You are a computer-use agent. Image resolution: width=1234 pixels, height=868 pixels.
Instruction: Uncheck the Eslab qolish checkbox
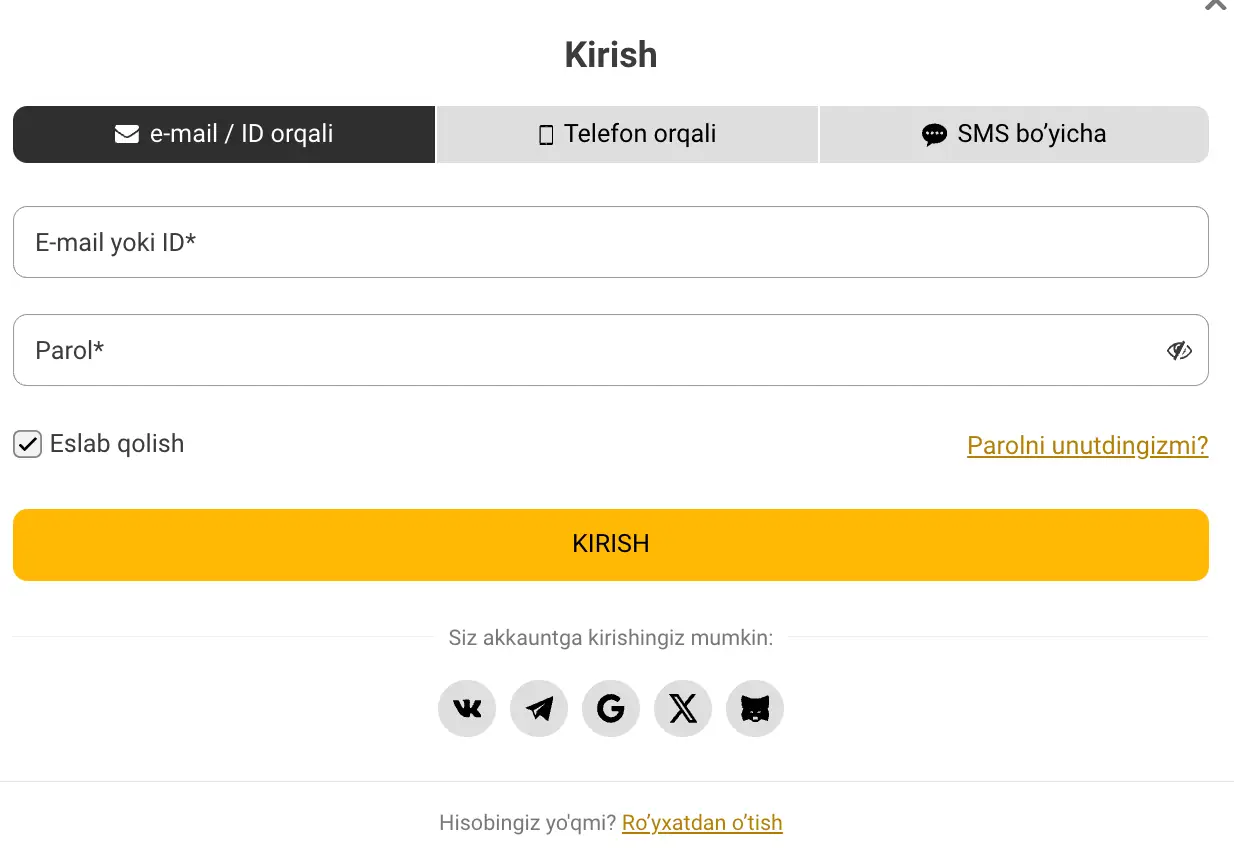27,444
